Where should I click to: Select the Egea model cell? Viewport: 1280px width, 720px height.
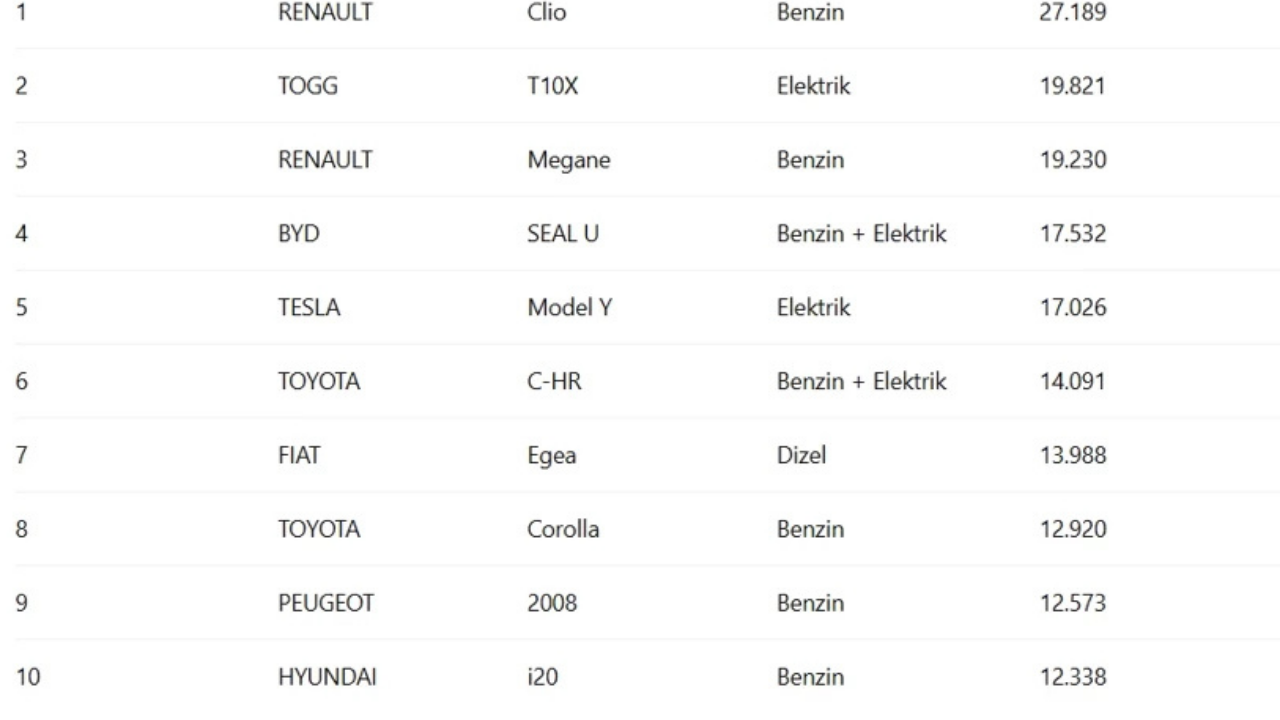[x=552, y=457]
